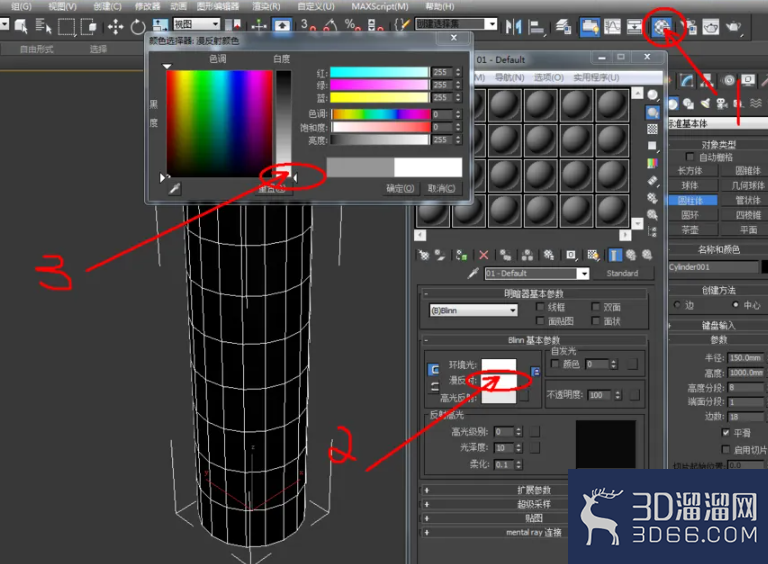Image resolution: width=768 pixels, height=564 pixels.
Task: Click the Lights category icon in Create panel
Action: tap(705, 103)
